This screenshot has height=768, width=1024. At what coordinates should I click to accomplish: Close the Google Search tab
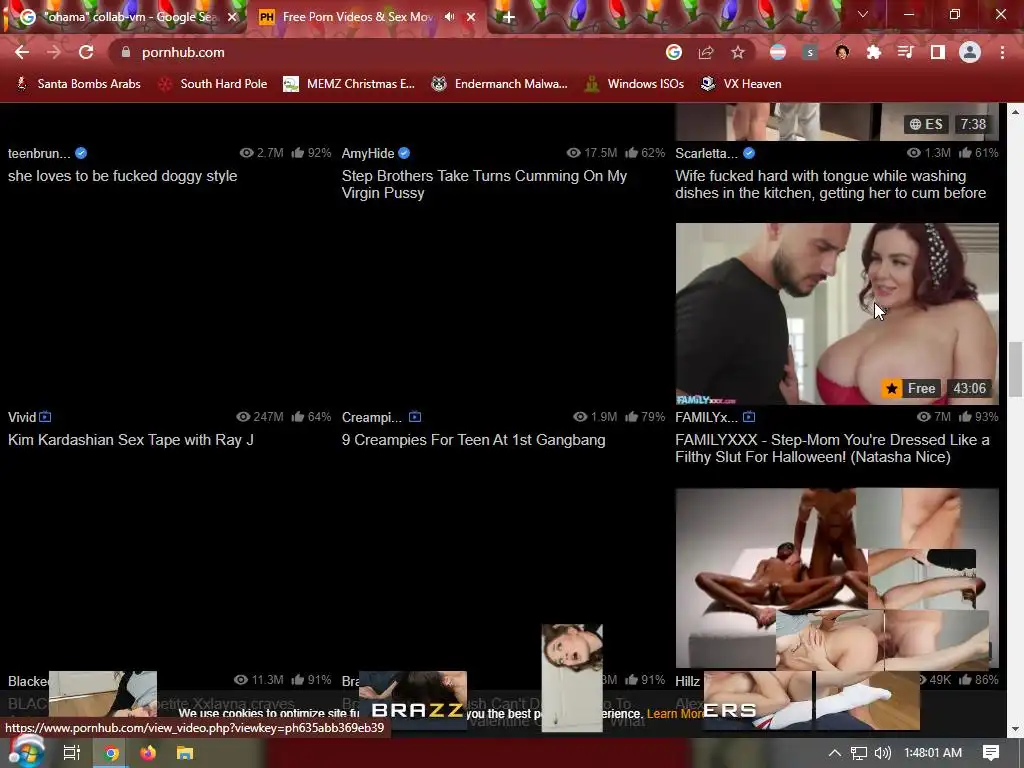pyautogui.click(x=232, y=17)
